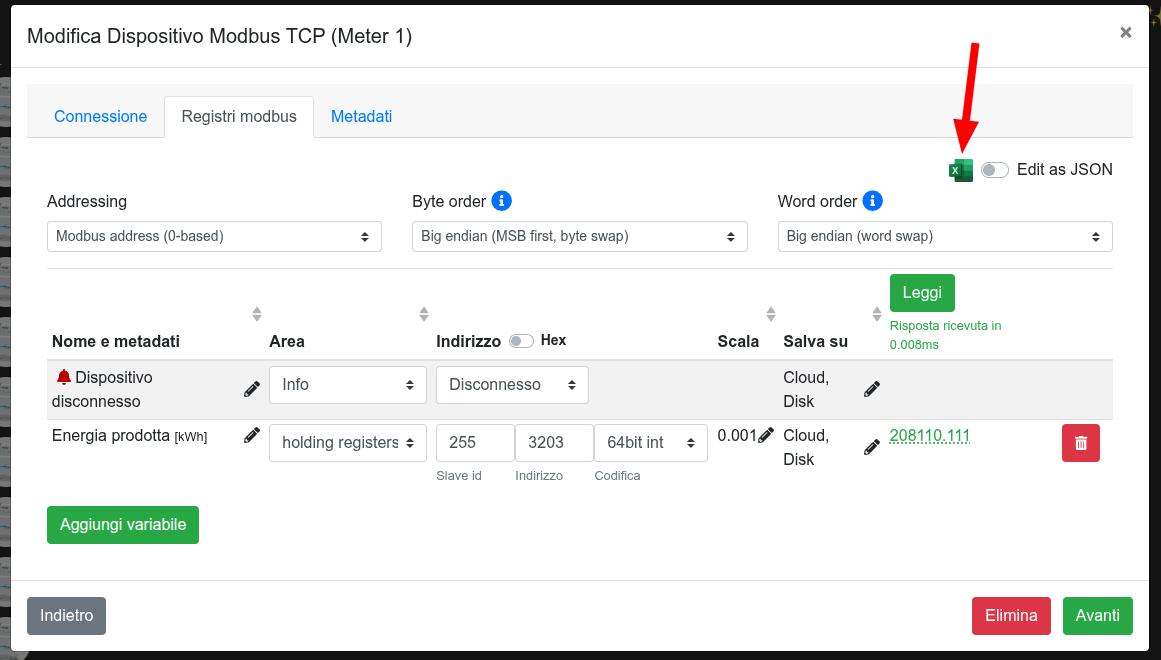Edit Salva su destination for Energia prodotta row
The width and height of the screenshot is (1161, 660).
(x=870, y=446)
